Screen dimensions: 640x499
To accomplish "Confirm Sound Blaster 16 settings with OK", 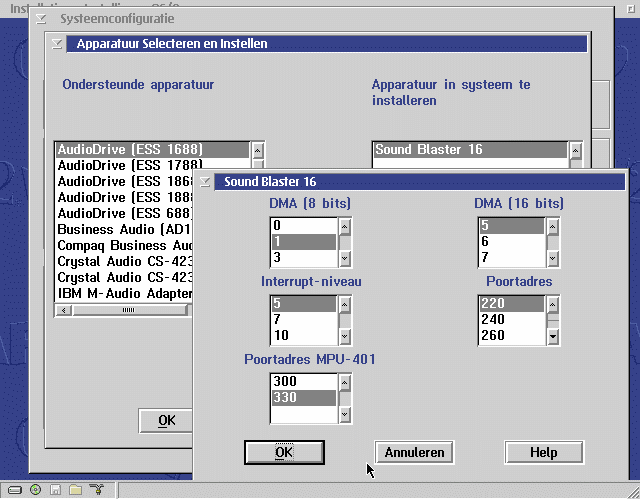I will tap(284, 452).
